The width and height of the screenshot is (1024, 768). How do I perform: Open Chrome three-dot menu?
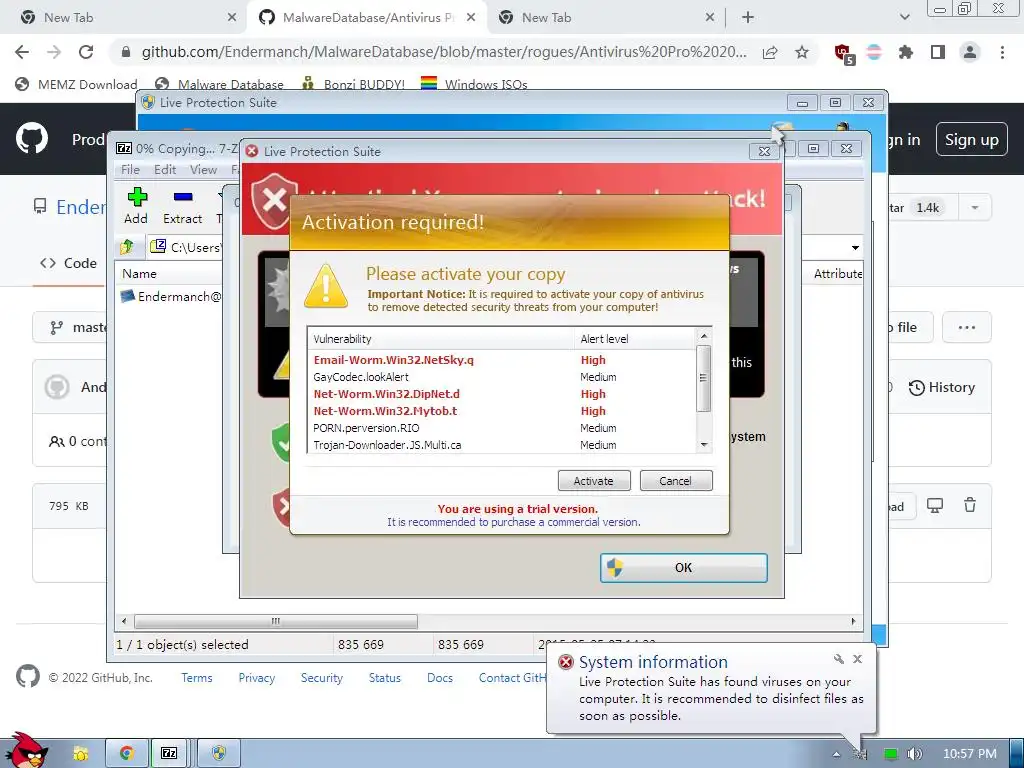pyautogui.click(x=1002, y=52)
